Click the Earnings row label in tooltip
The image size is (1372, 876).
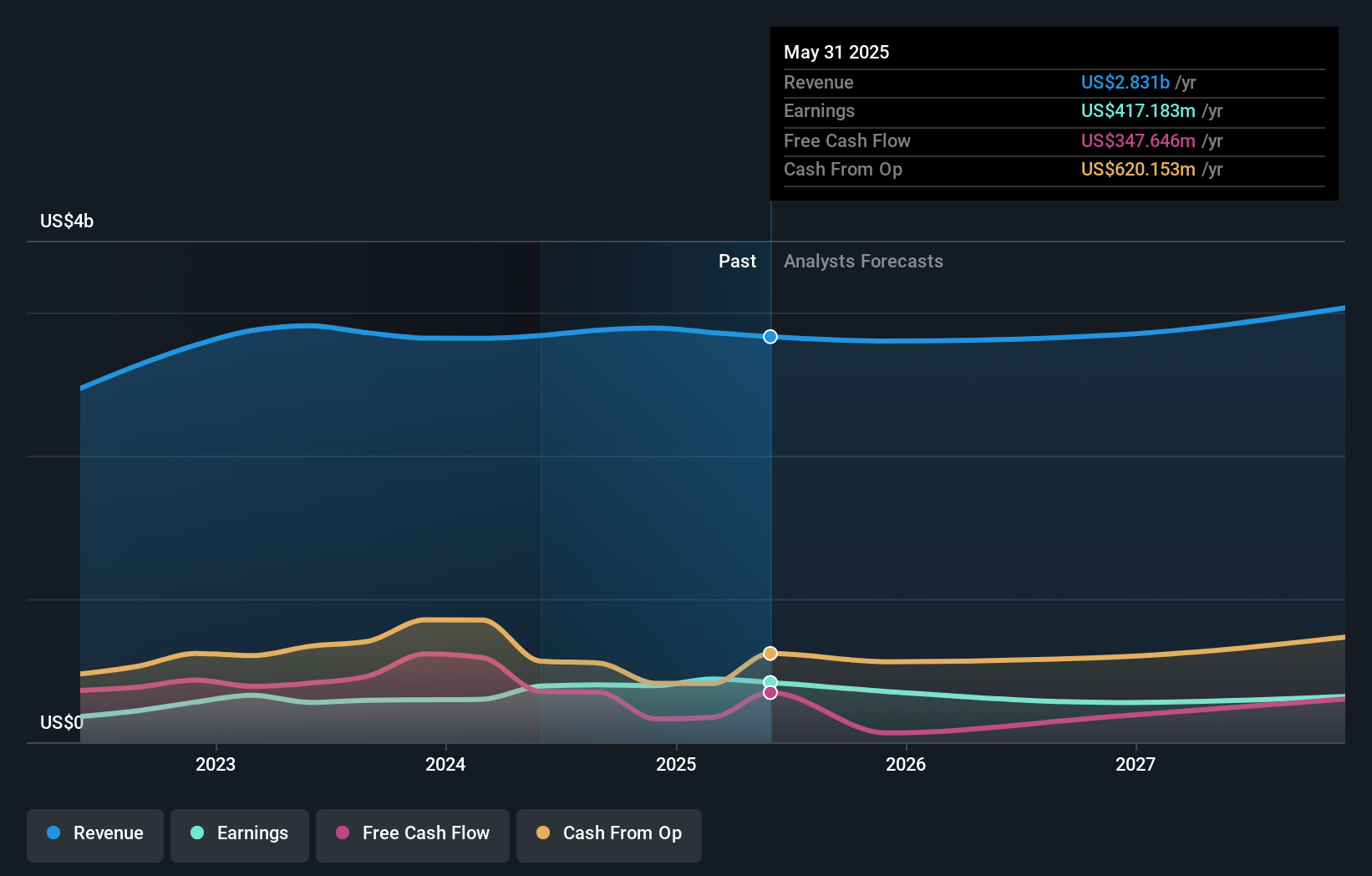click(x=819, y=110)
